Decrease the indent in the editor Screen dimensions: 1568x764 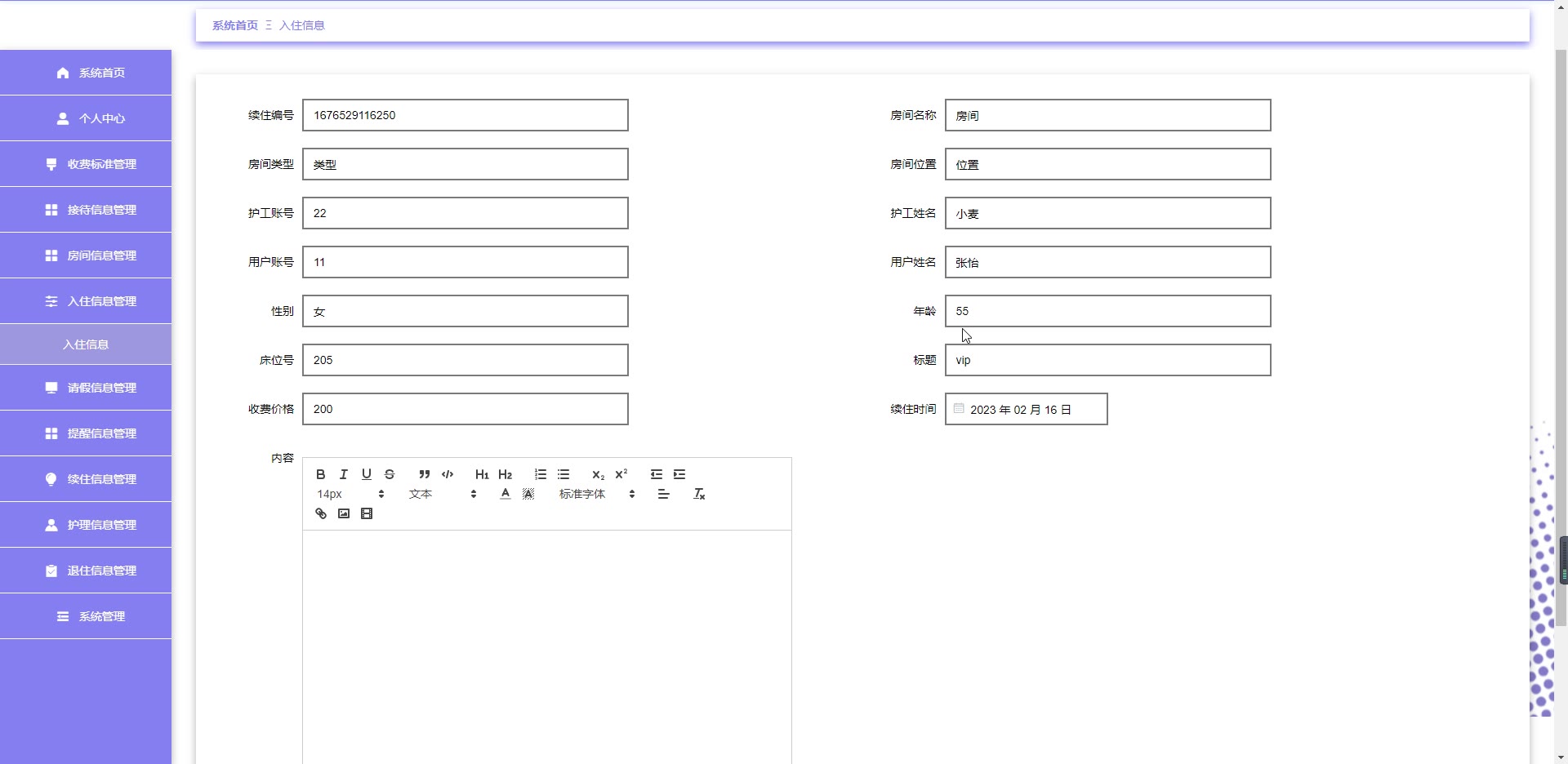(x=656, y=474)
